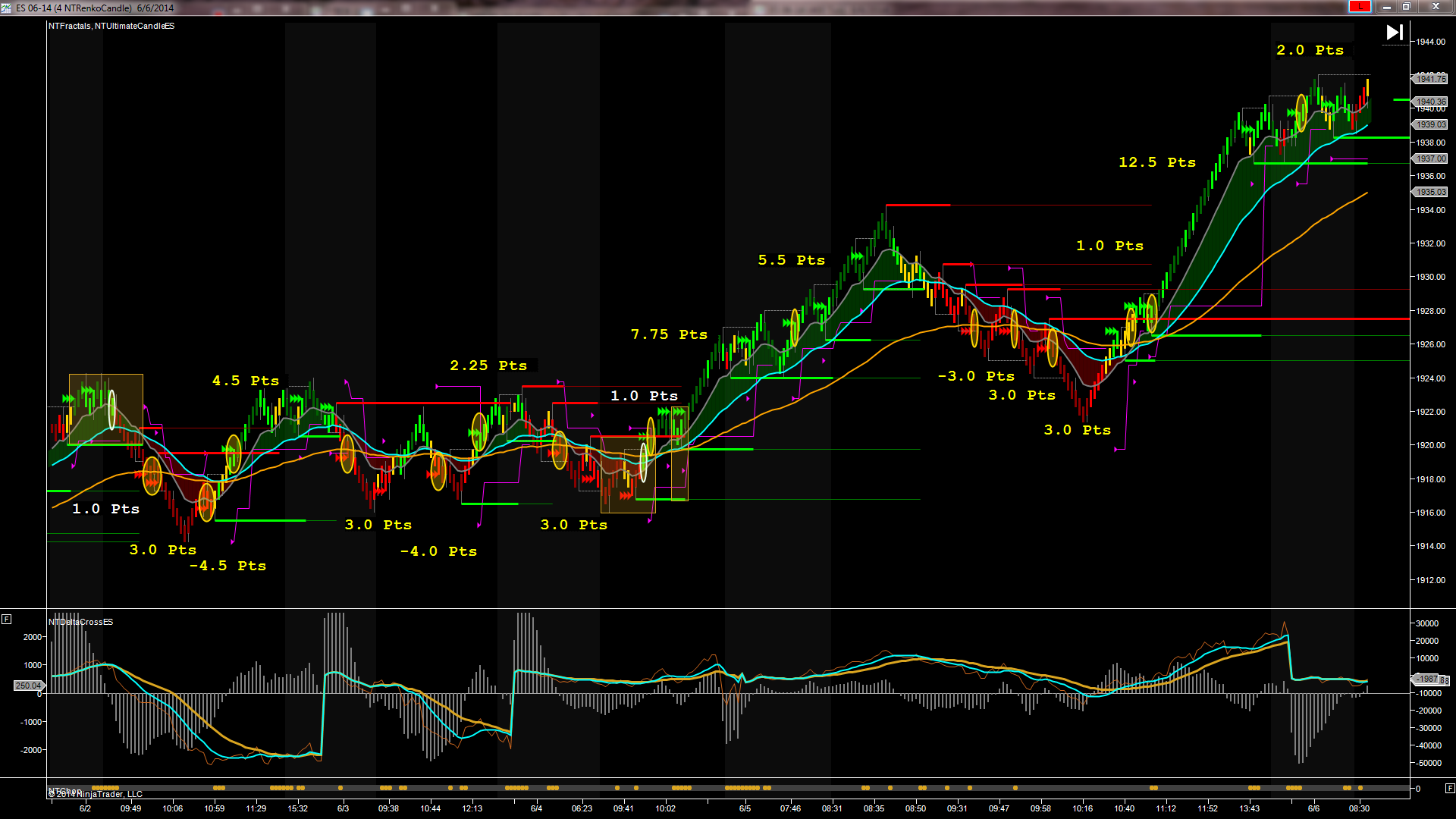Click the NTFractals, NTUltimateCandleES indicator label

pos(111,26)
